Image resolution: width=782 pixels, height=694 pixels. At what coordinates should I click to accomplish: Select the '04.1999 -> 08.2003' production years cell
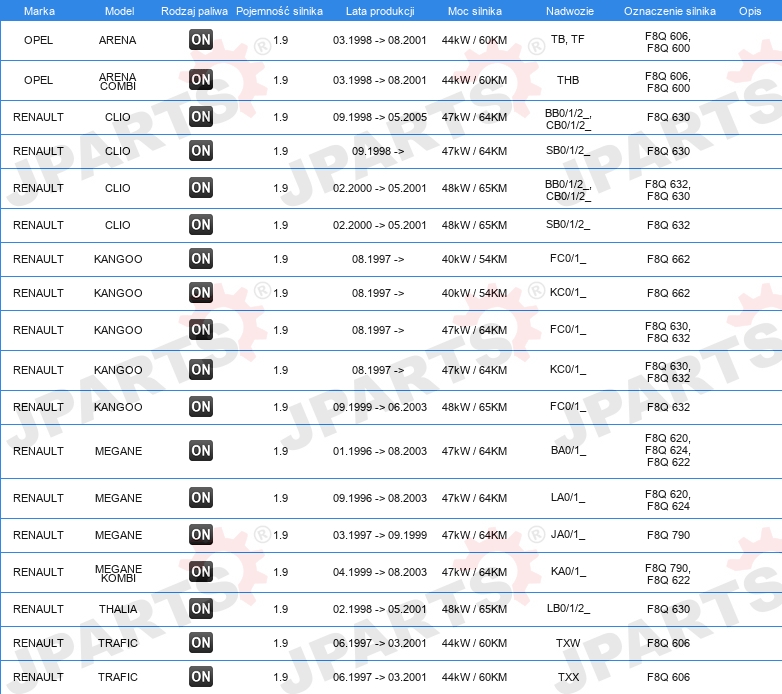click(x=380, y=572)
